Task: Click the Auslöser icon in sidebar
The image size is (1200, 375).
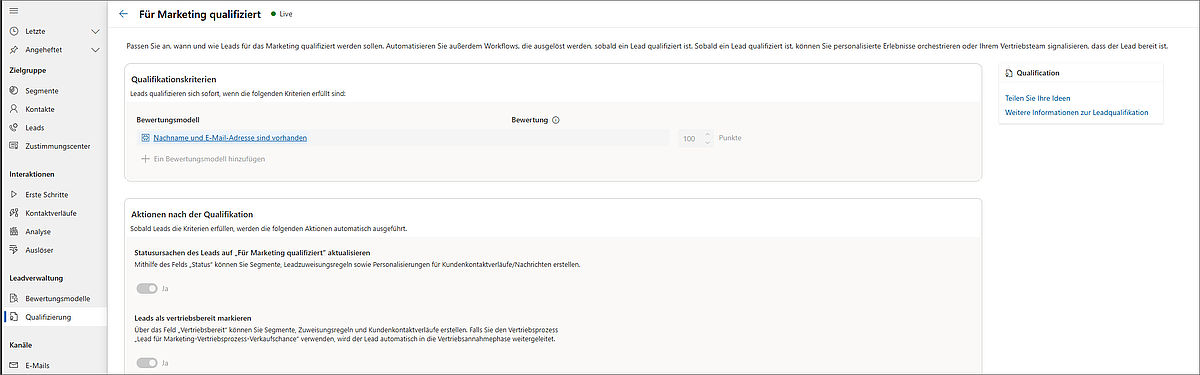Action: pos(13,249)
